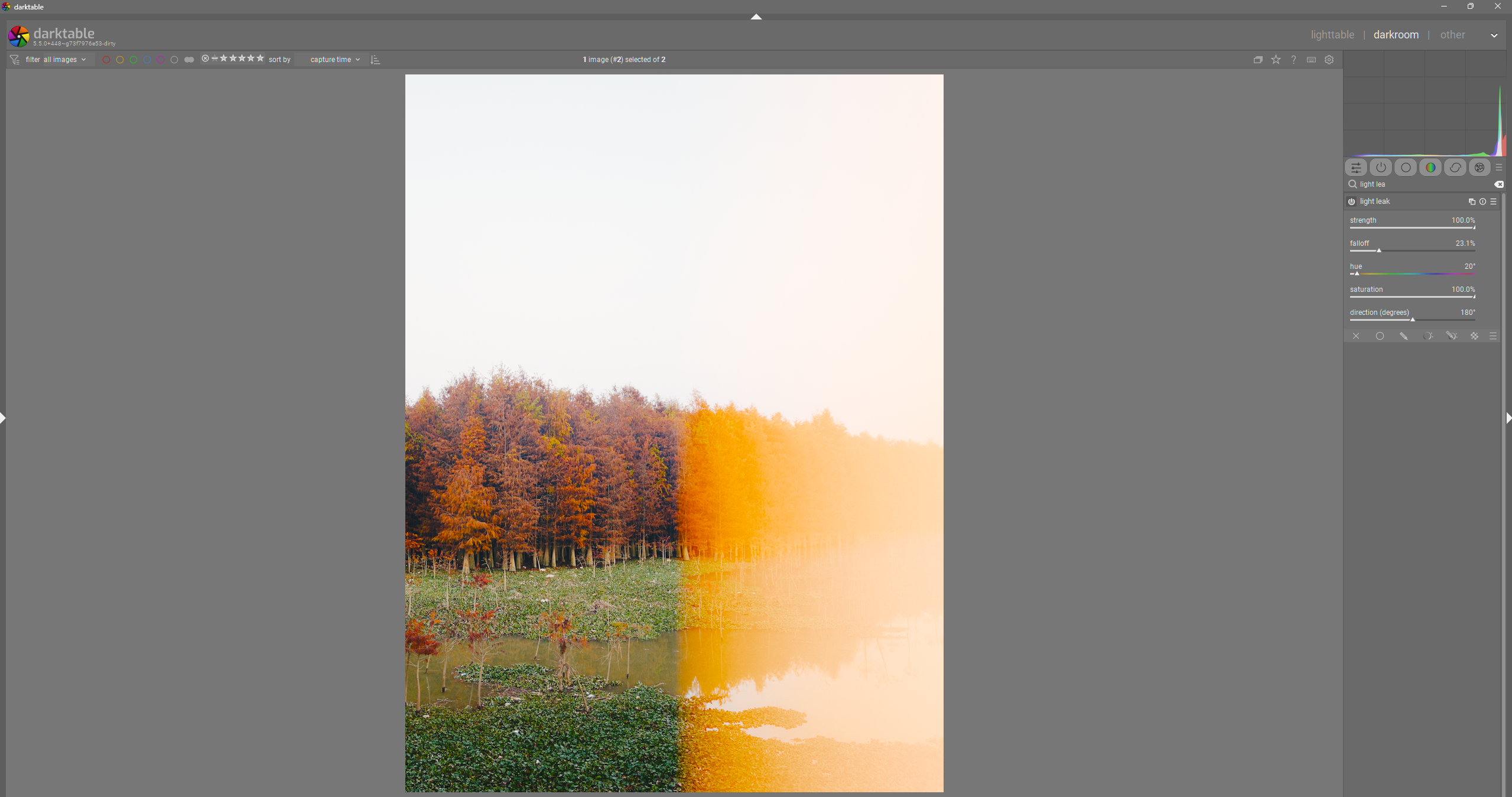Open the all images filter dropdown

64,60
